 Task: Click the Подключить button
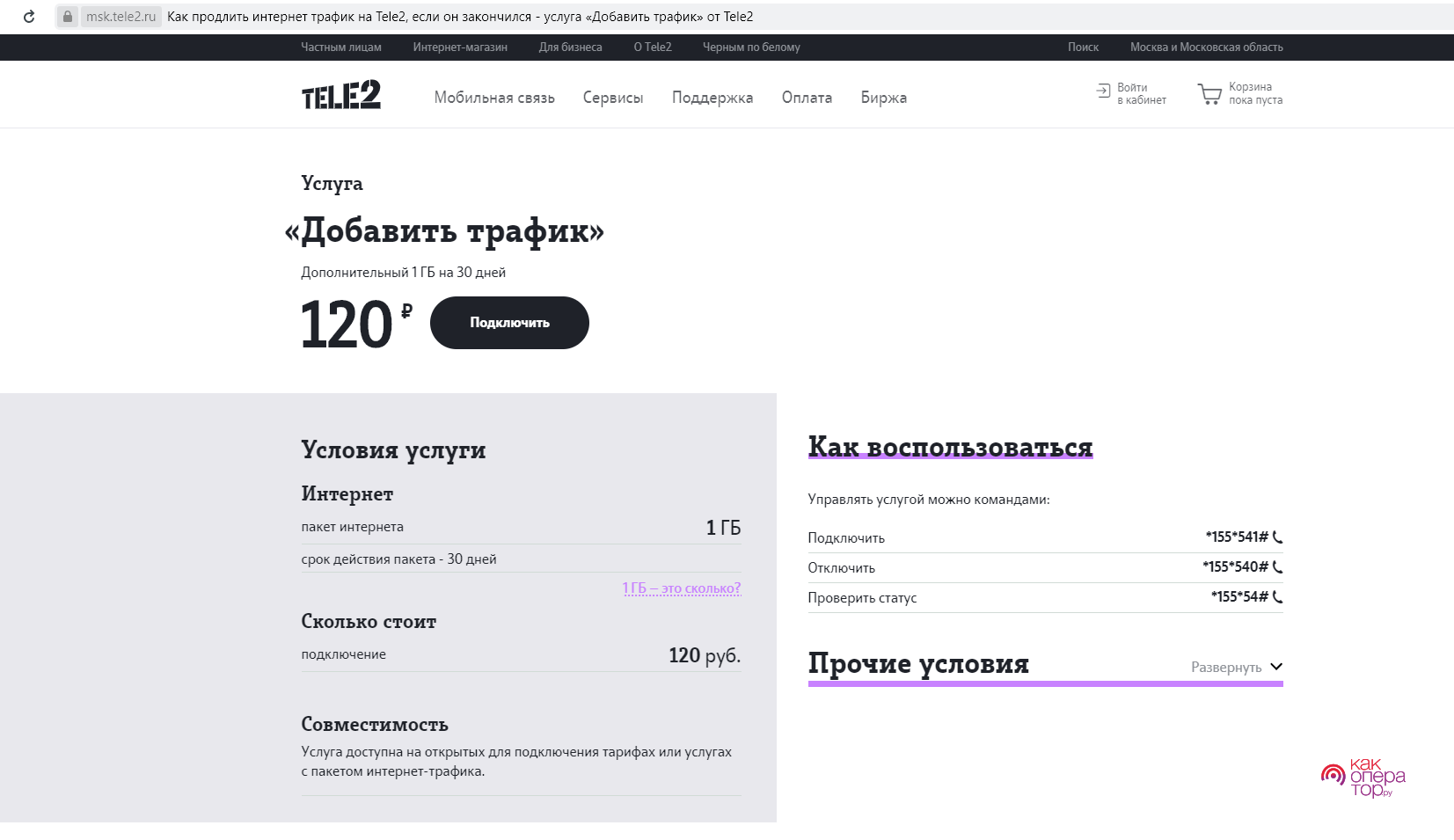point(509,323)
